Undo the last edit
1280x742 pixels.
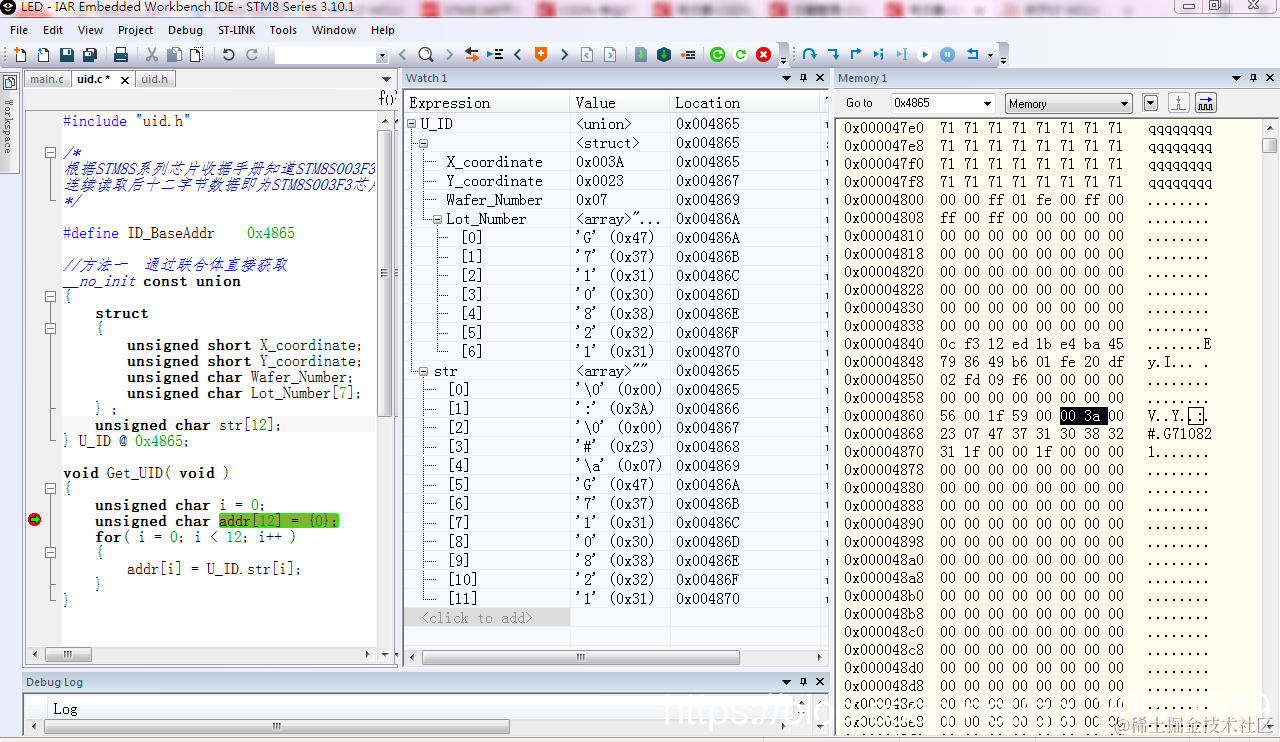(229, 55)
